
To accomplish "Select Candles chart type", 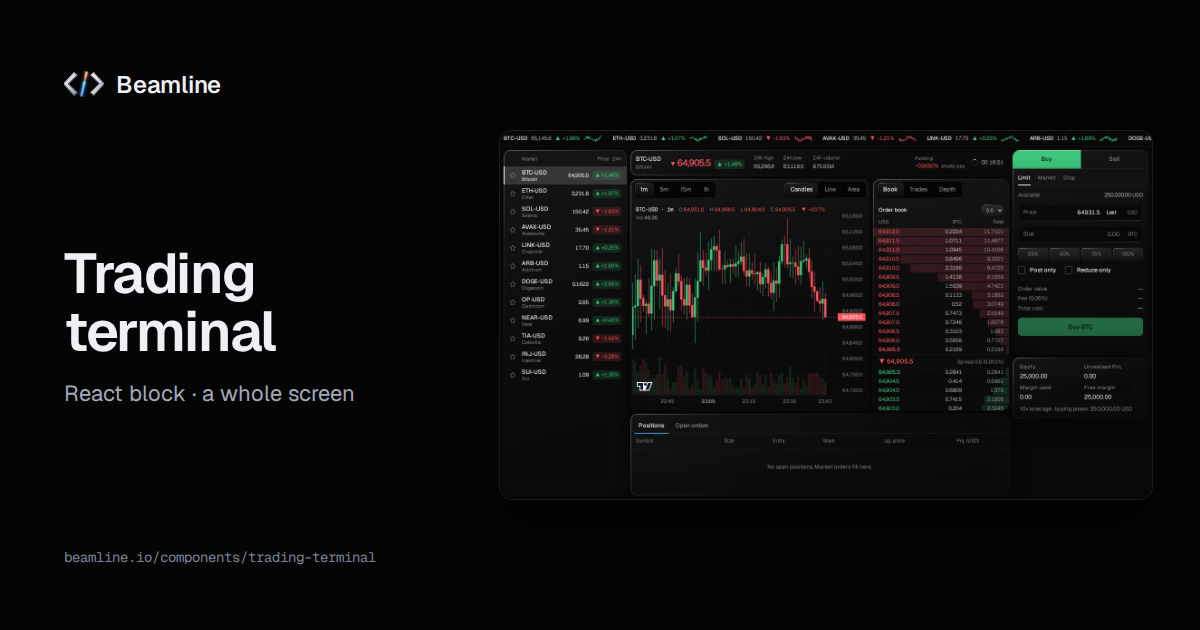I will click(802, 189).
